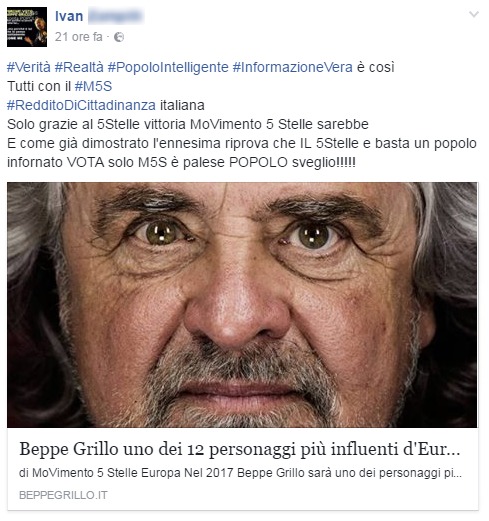489x521 pixels.
Task: Open the #RedditoDiCittadinanza hashtag
Action: pyautogui.click(x=81, y=105)
